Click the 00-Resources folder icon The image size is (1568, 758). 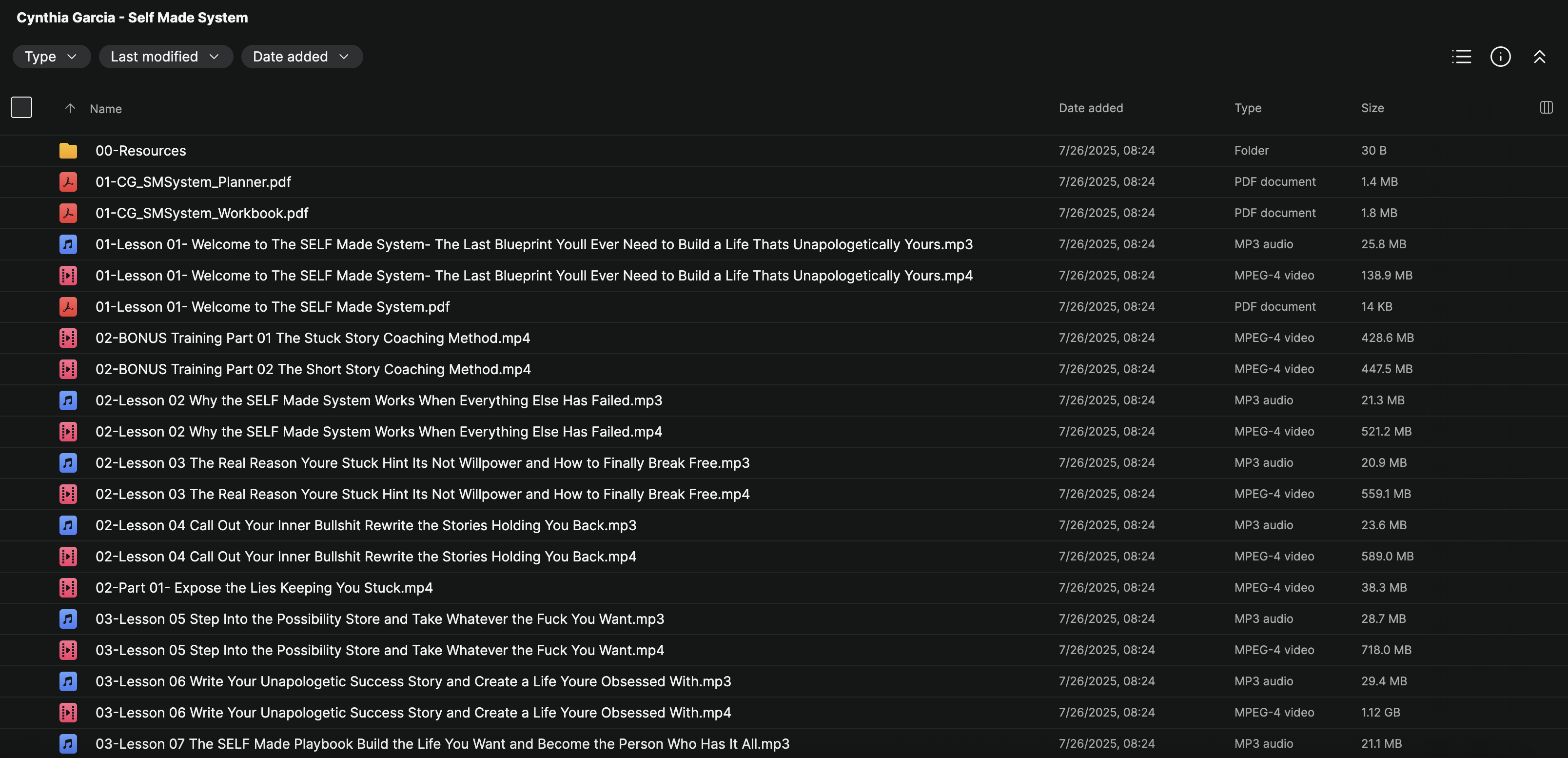(68, 150)
